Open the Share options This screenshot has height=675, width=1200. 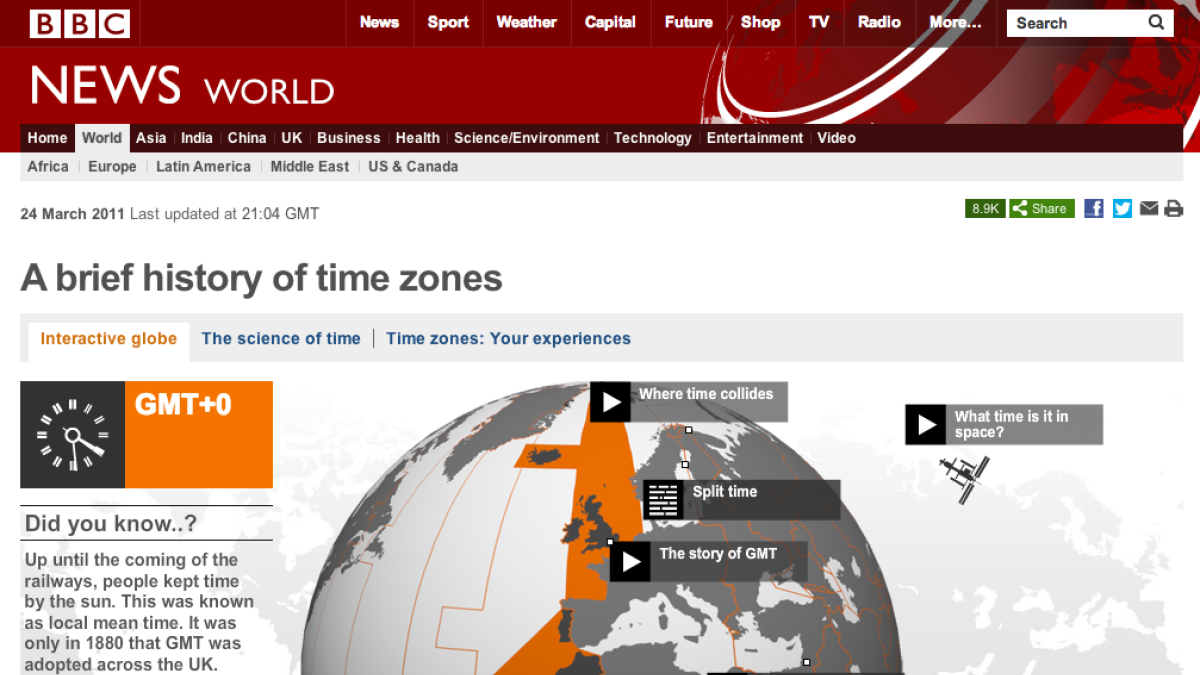tap(1041, 208)
